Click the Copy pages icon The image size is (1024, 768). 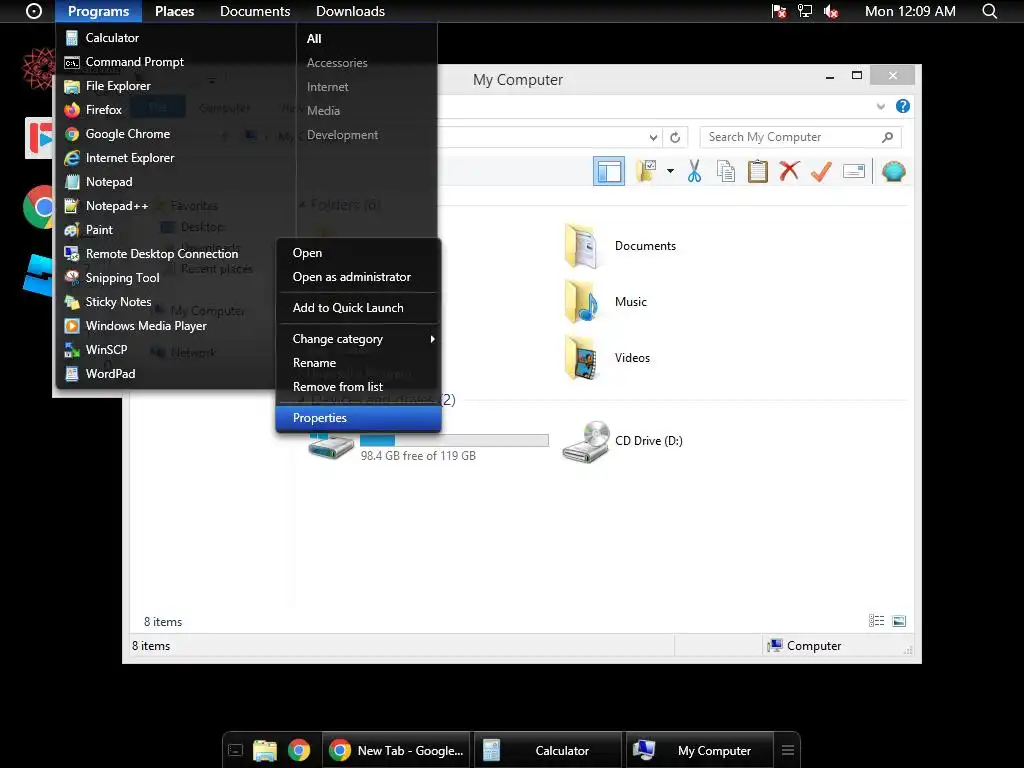coord(726,171)
